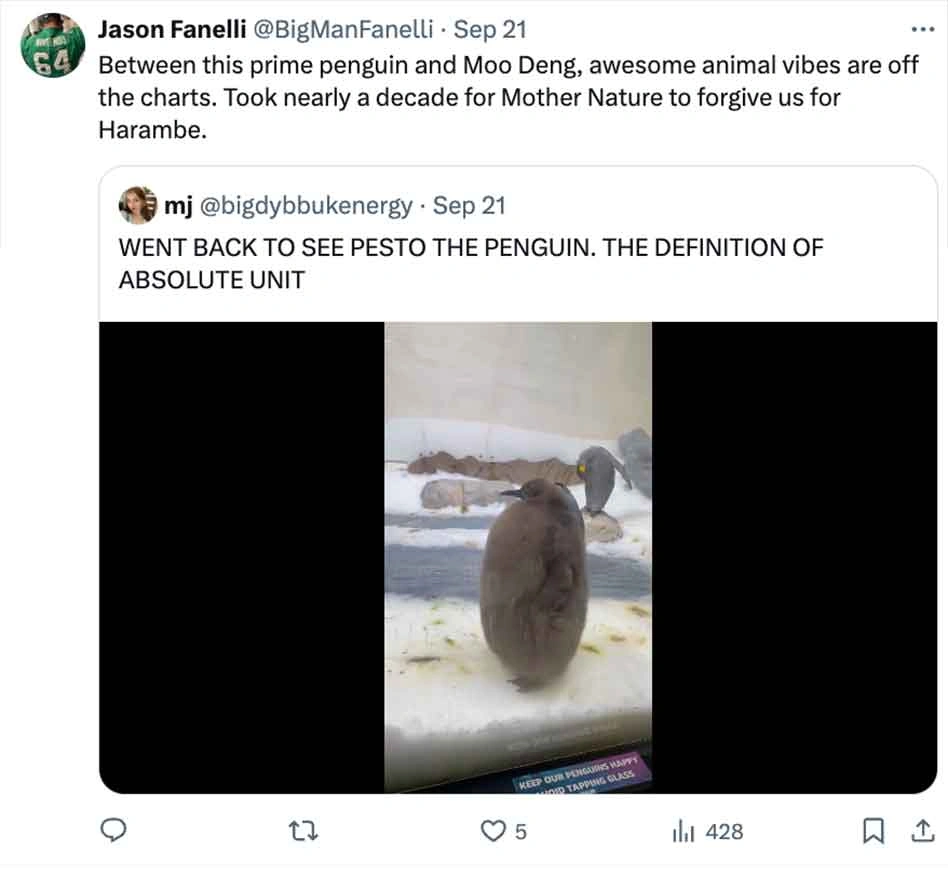Click the share upload arrow icon

919,830
